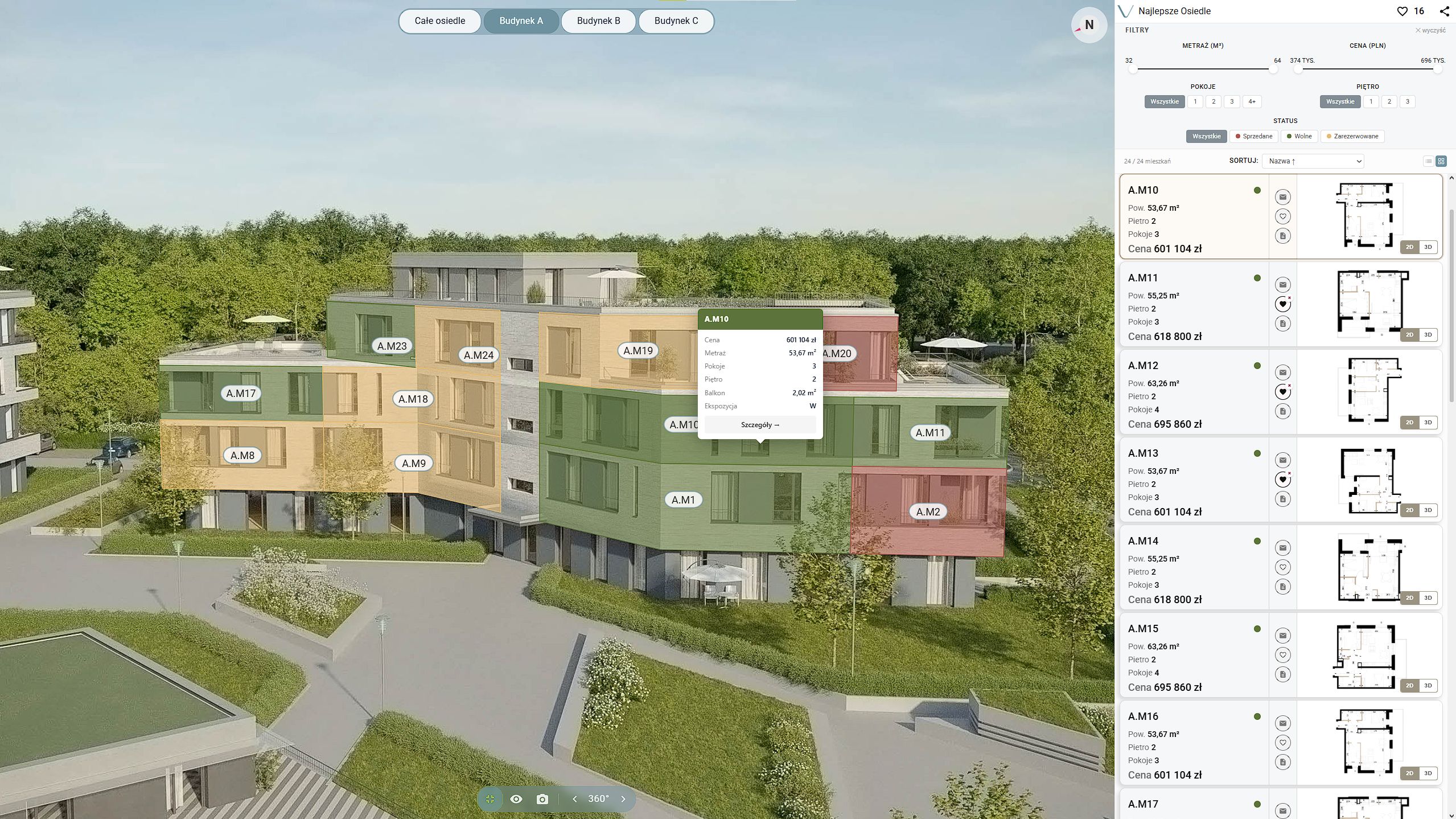Screen dimensions: 1456x819
Task: Click the envelope contact icon for A.M12
Action: (1282, 372)
